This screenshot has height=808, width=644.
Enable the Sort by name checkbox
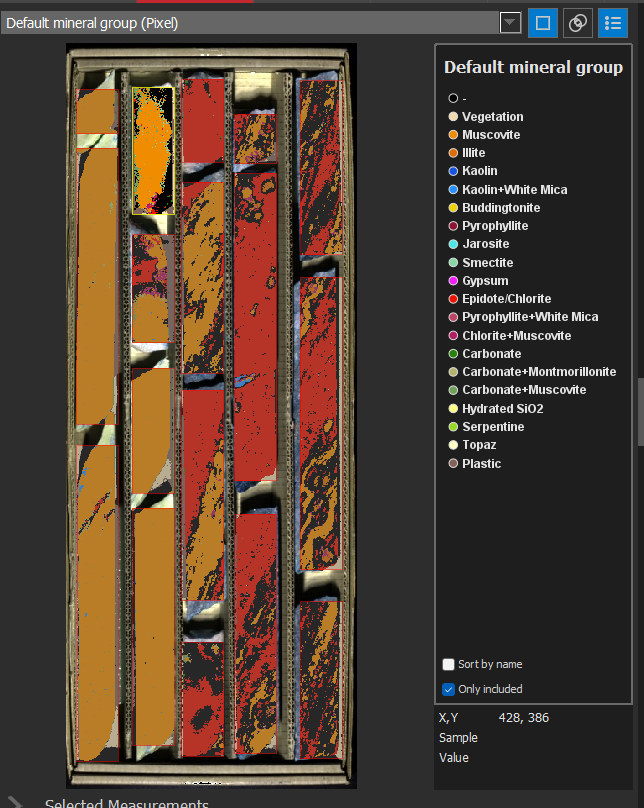(449, 664)
